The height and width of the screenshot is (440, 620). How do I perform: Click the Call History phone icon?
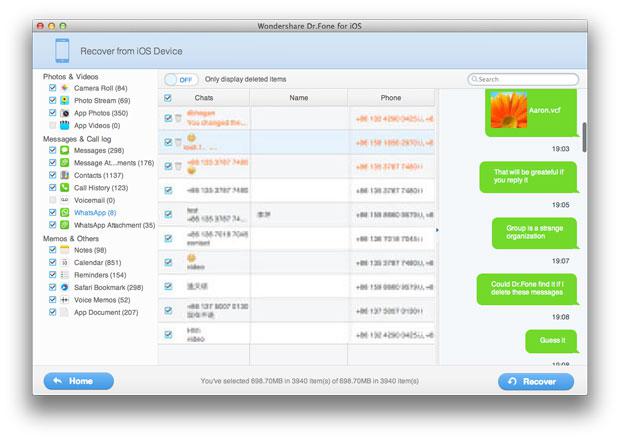point(64,187)
